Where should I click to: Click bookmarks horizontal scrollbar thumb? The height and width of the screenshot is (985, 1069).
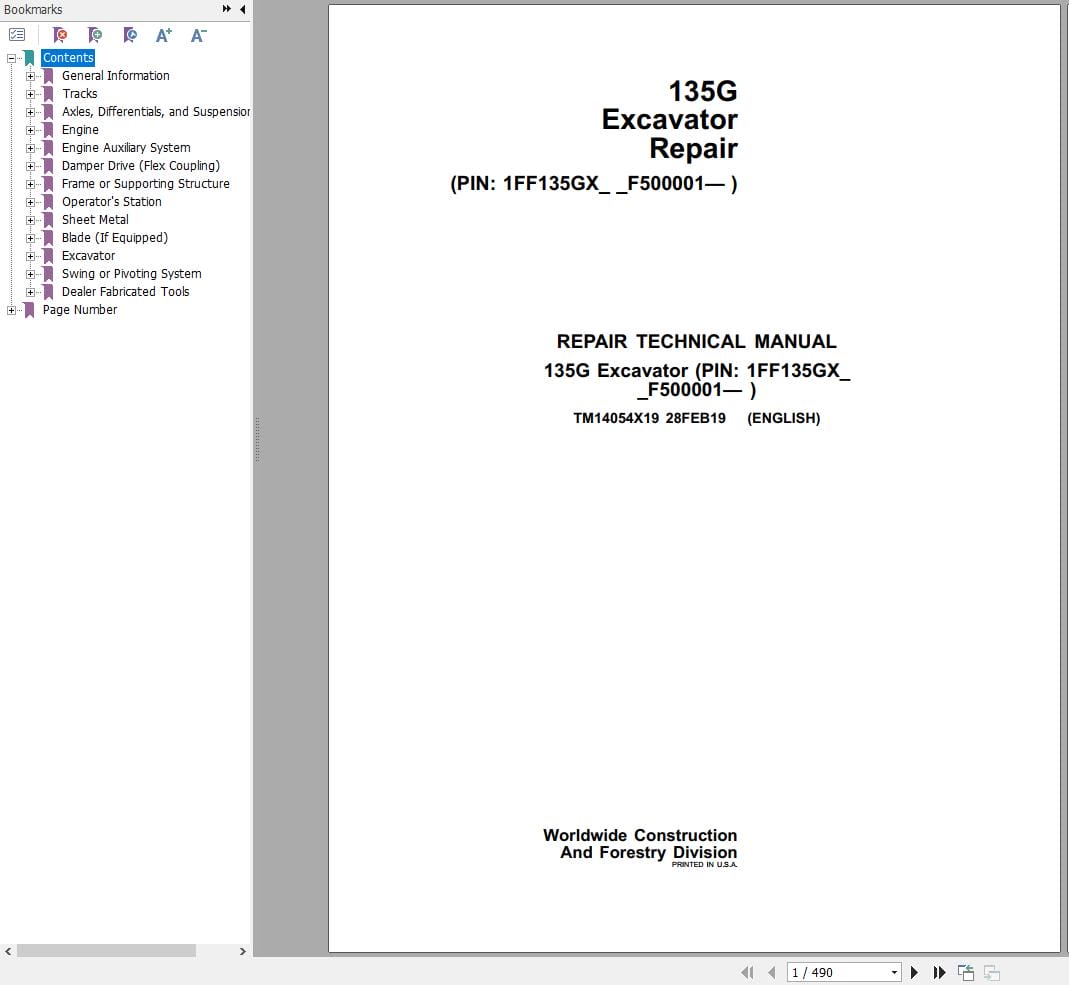click(106, 951)
